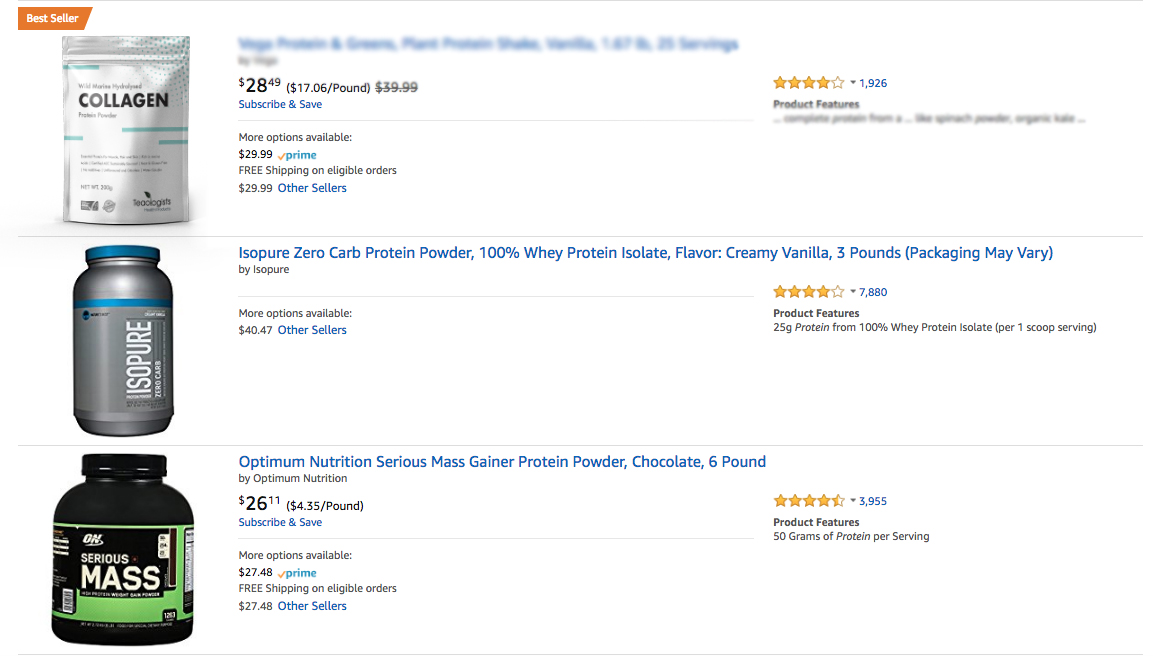View the 3,955 customer reviews
1153x656 pixels.
(x=873, y=501)
